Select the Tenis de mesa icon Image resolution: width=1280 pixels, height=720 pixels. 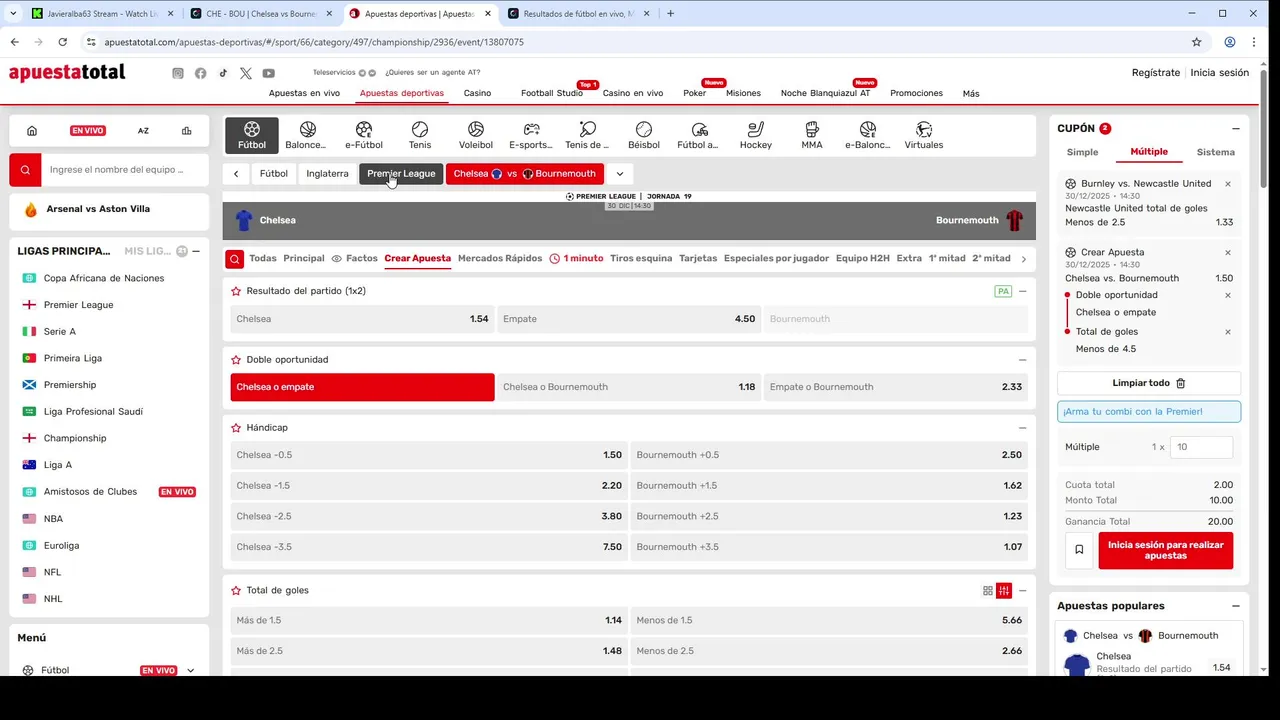pos(587,135)
